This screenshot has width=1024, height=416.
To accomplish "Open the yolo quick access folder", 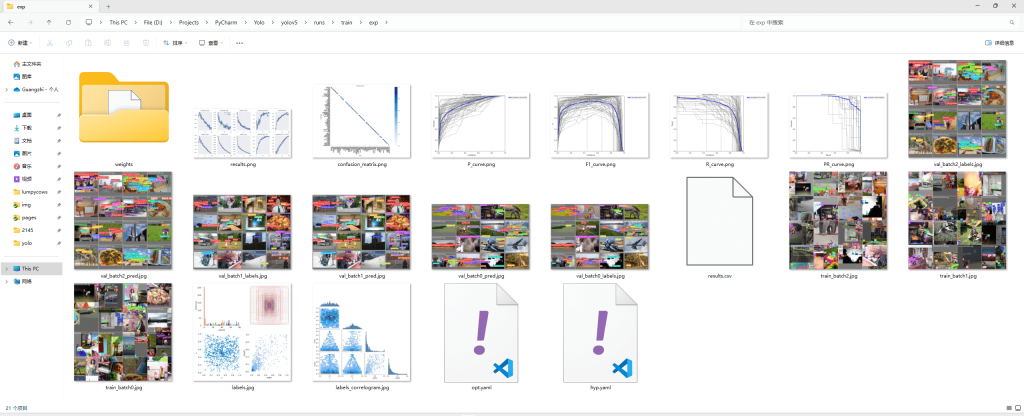I will click(x=27, y=243).
